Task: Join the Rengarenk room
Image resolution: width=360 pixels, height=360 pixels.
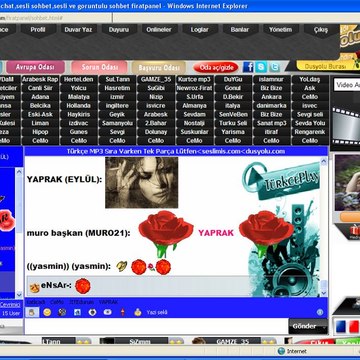Action: click(x=310, y=132)
